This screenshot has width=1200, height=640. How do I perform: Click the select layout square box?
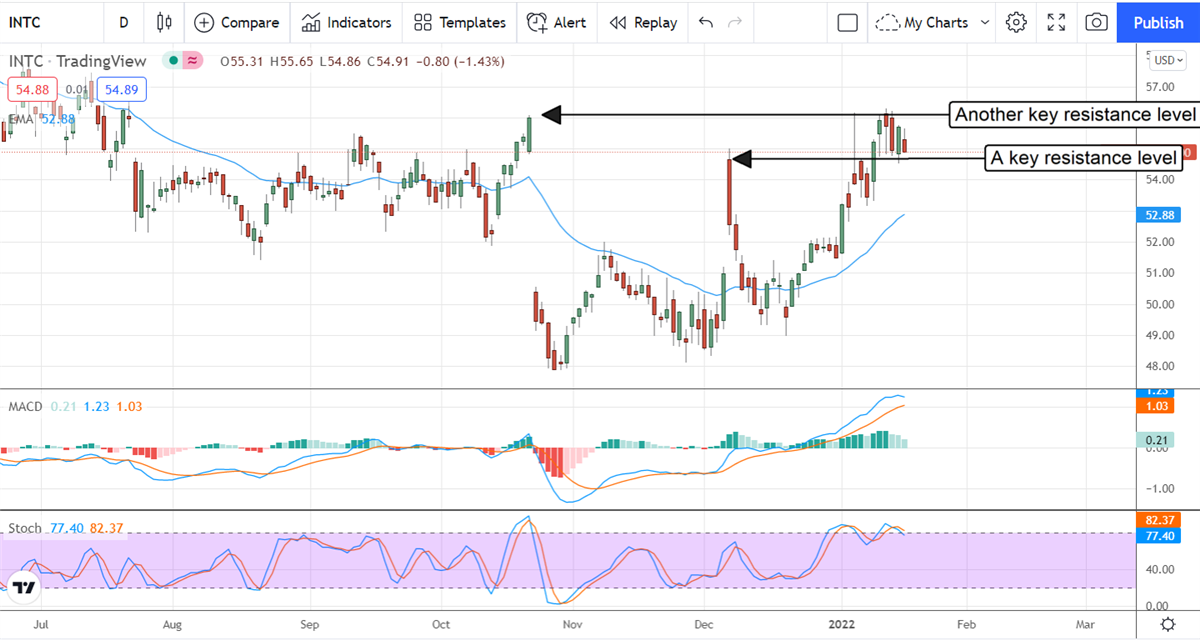point(848,22)
